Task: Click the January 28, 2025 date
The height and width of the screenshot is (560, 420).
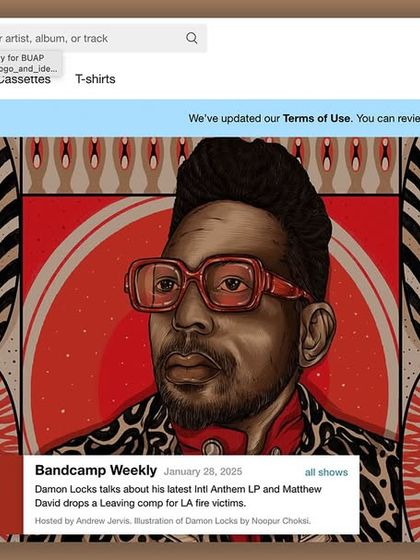Action: [203, 471]
